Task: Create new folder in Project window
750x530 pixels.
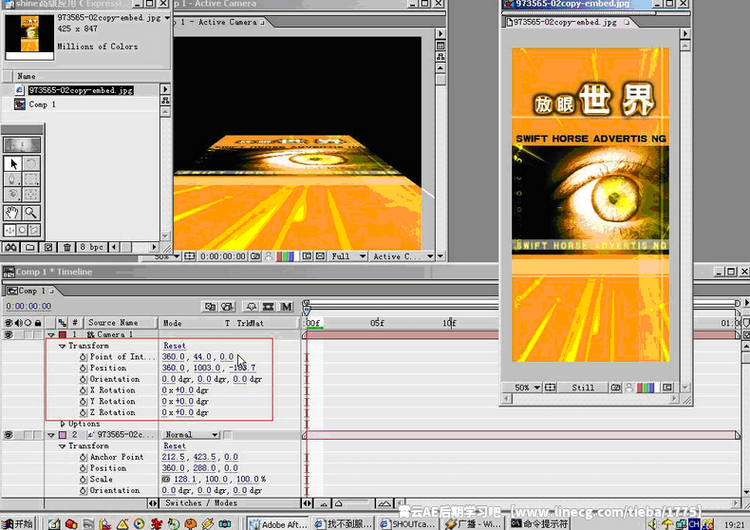Action: 30,247
